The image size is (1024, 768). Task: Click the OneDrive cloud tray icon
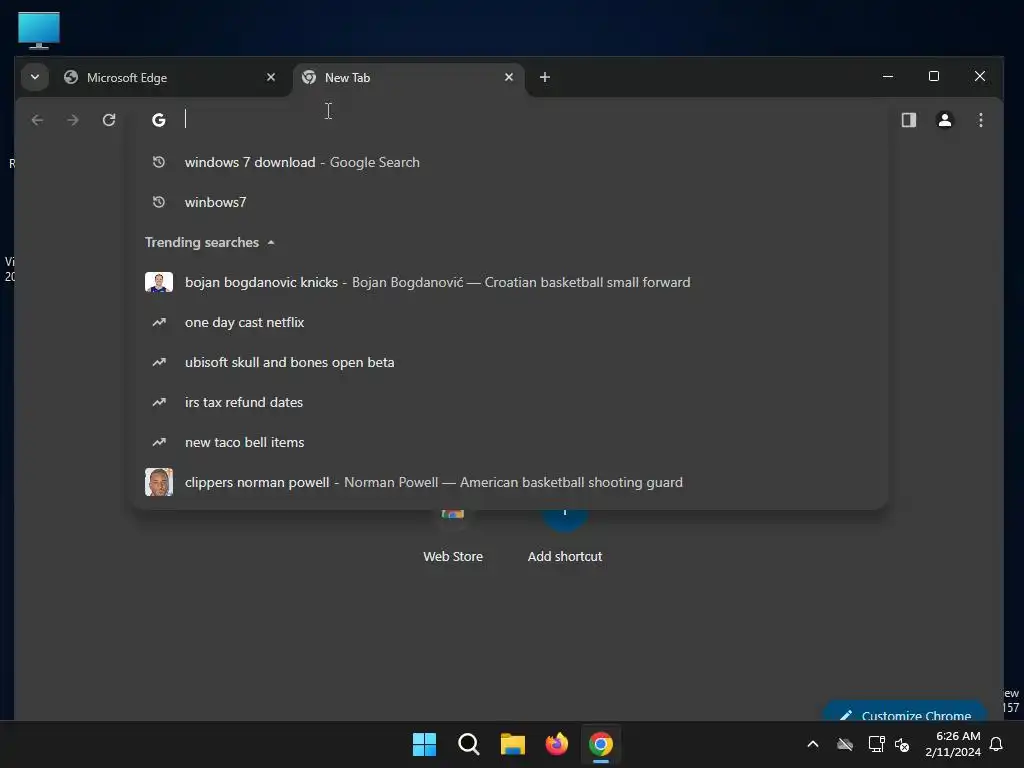[845, 744]
